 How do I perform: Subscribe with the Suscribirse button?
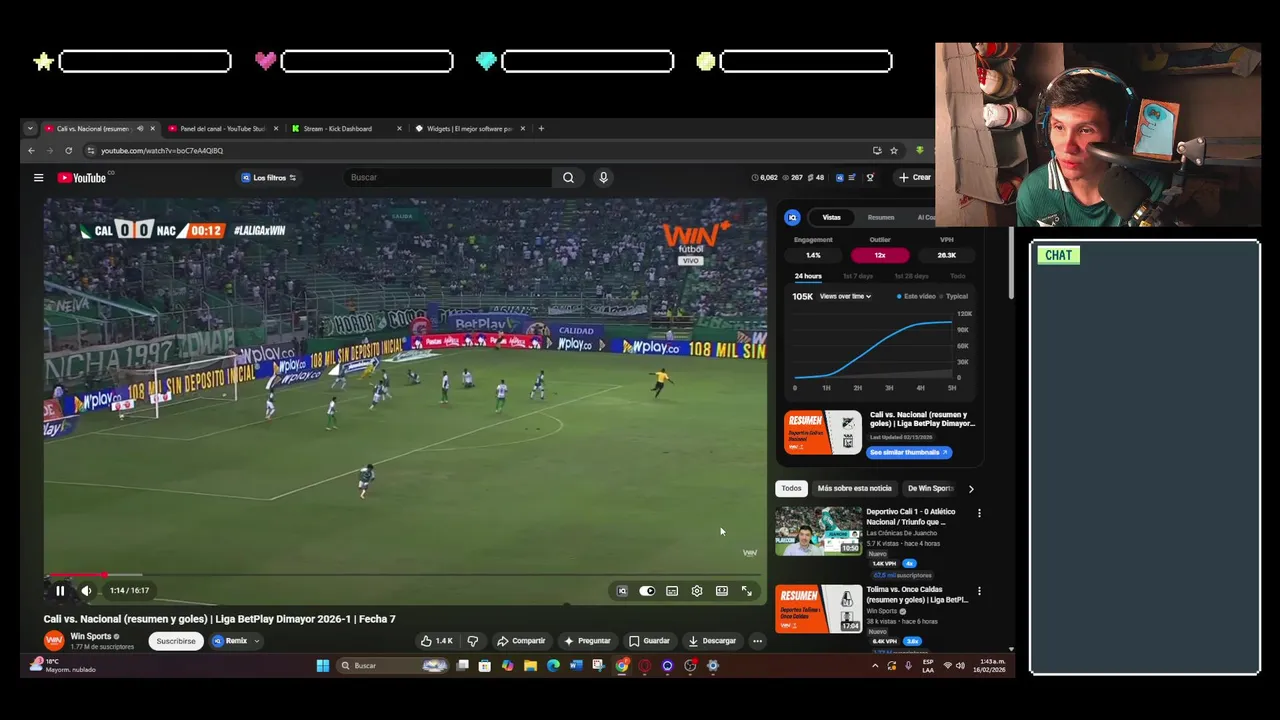pyautogui.click(x=176, y=641)
